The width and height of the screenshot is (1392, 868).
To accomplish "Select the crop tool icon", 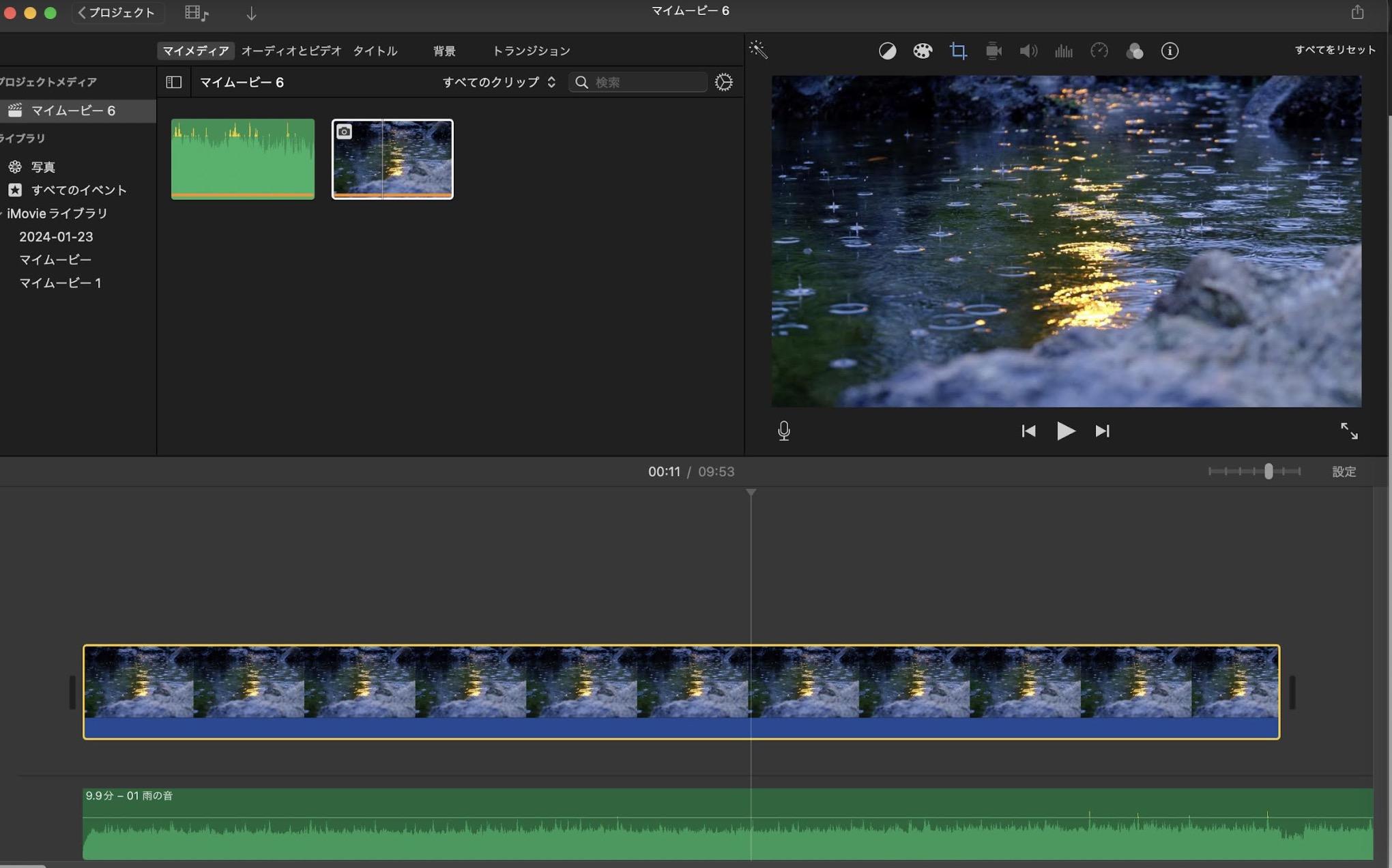I will (958, 51).
